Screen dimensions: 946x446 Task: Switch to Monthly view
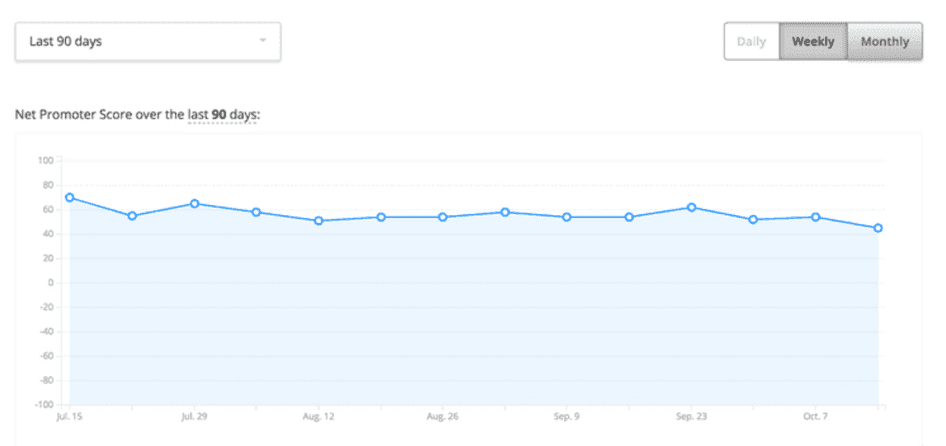[885, 42]
